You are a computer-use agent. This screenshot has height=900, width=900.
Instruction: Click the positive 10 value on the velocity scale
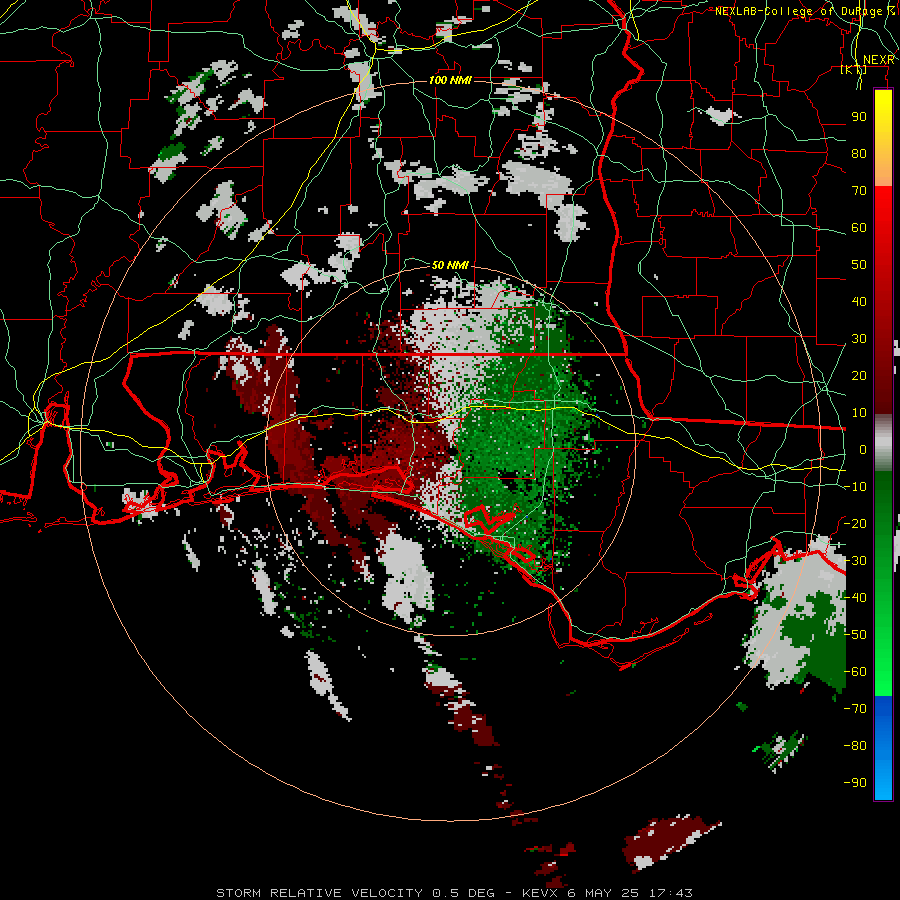click(859, 413)
